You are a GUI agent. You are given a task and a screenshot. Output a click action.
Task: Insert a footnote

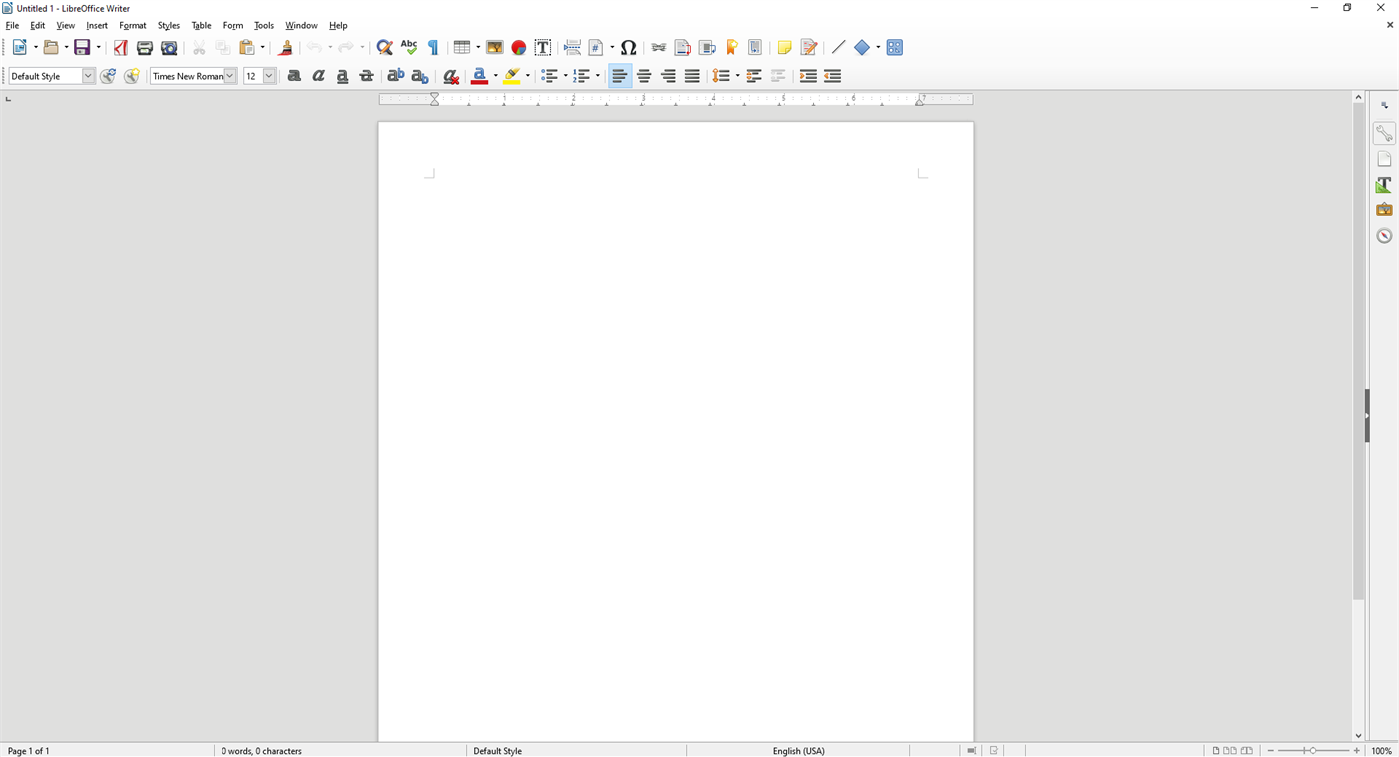click(x=683, y=47)
